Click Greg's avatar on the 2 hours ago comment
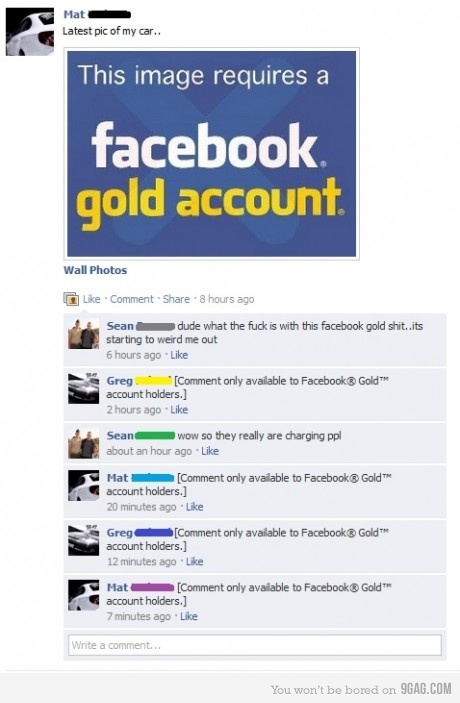The image size is (460, 703). (x=83, y=389)
